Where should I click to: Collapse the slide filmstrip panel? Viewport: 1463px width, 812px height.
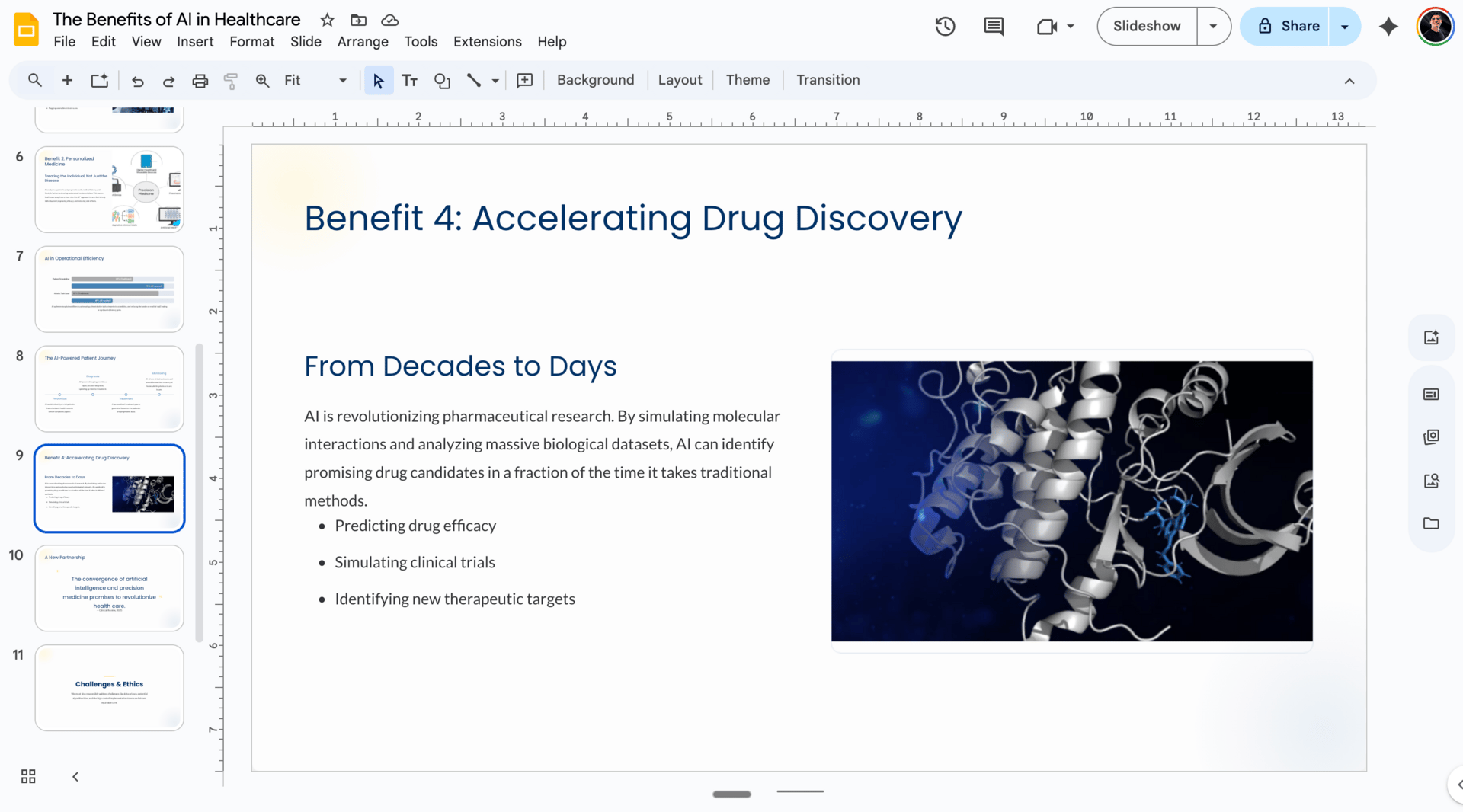point(75,776)
